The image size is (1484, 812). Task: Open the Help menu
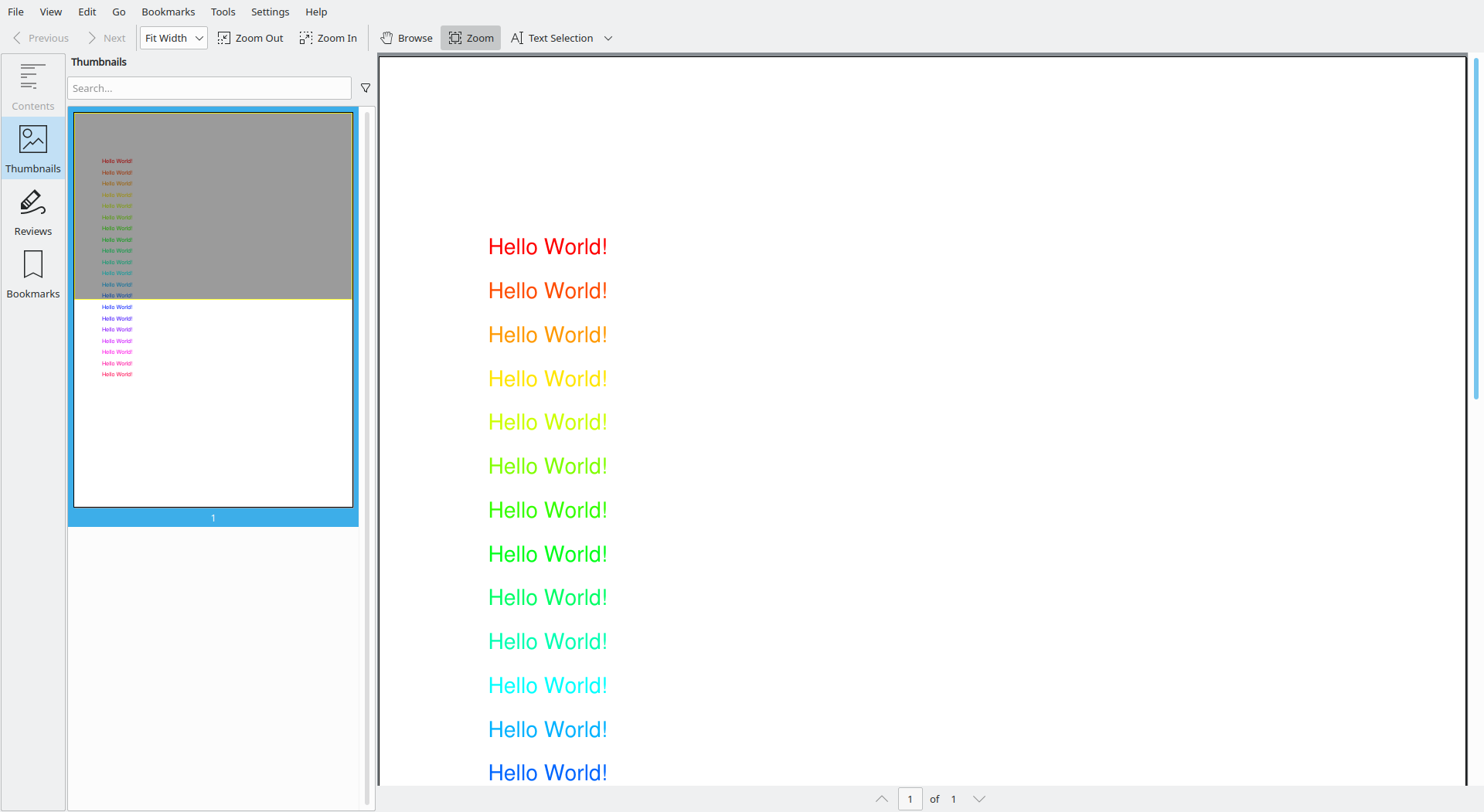point(316,12)
